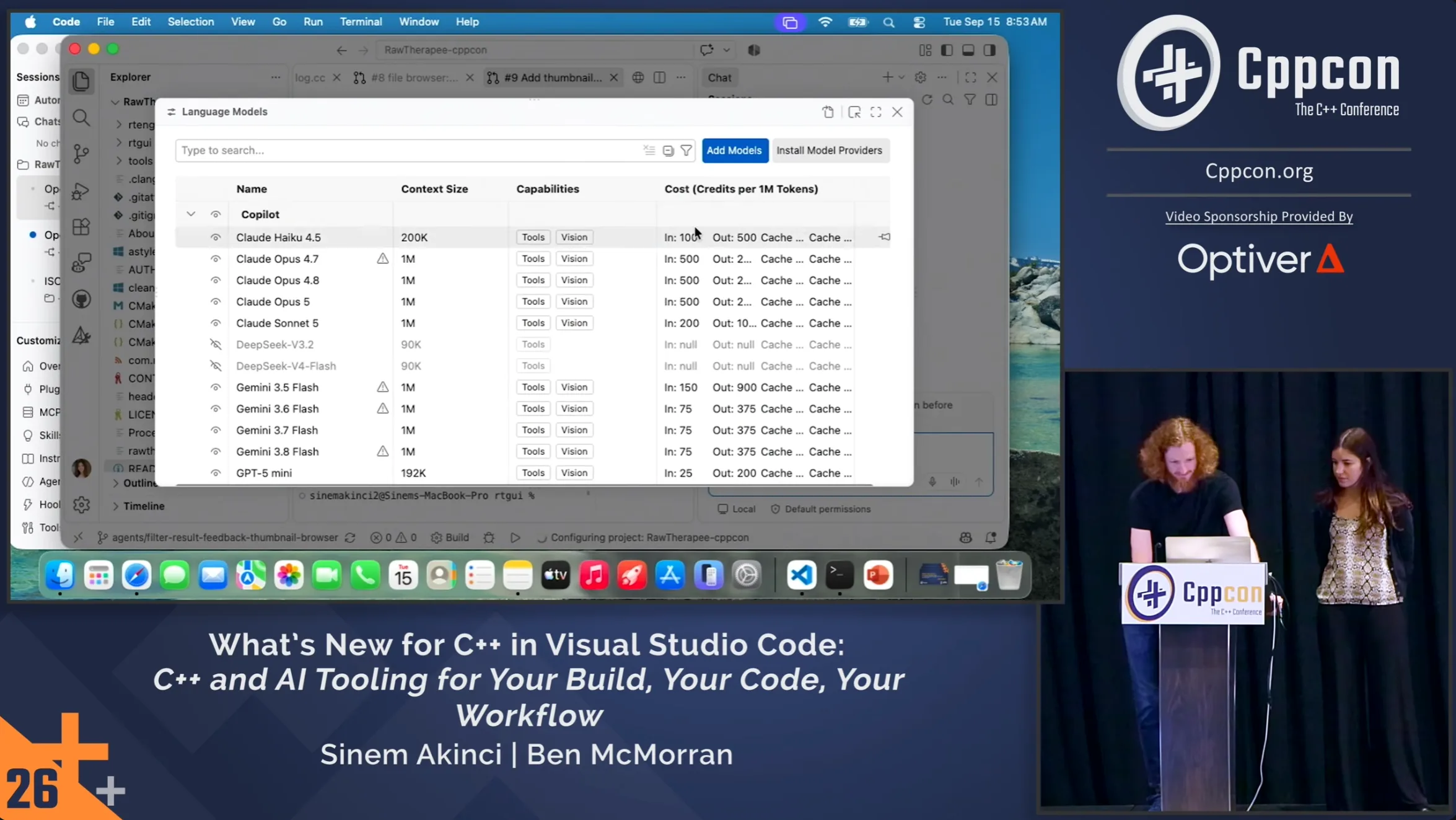Viewport: 1456px width, 820px height.
Task: Open dropdown next to new chat plus
Action: [x=901, y=77]
